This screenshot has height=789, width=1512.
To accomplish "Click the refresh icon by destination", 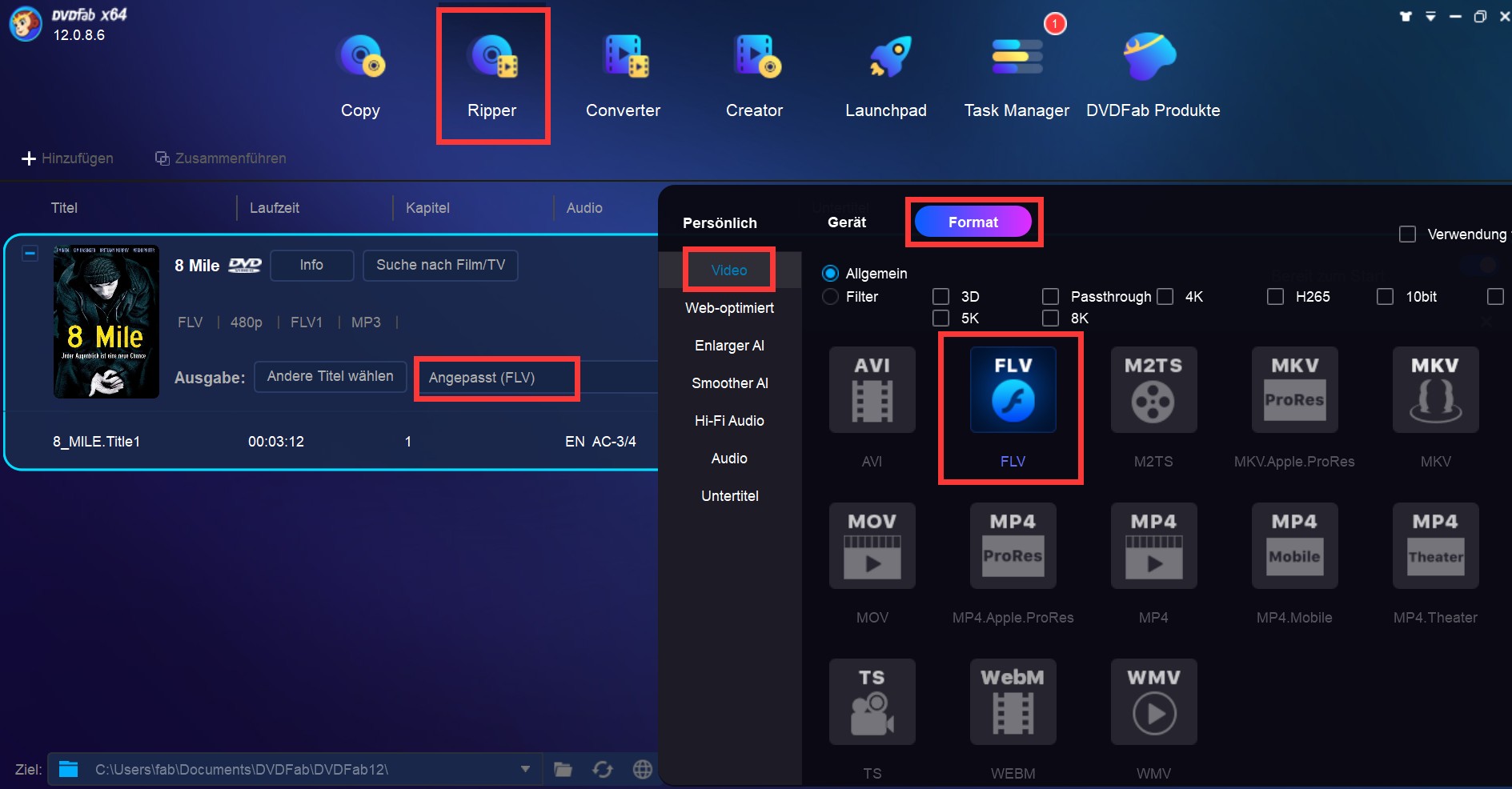I will (603, 770).
